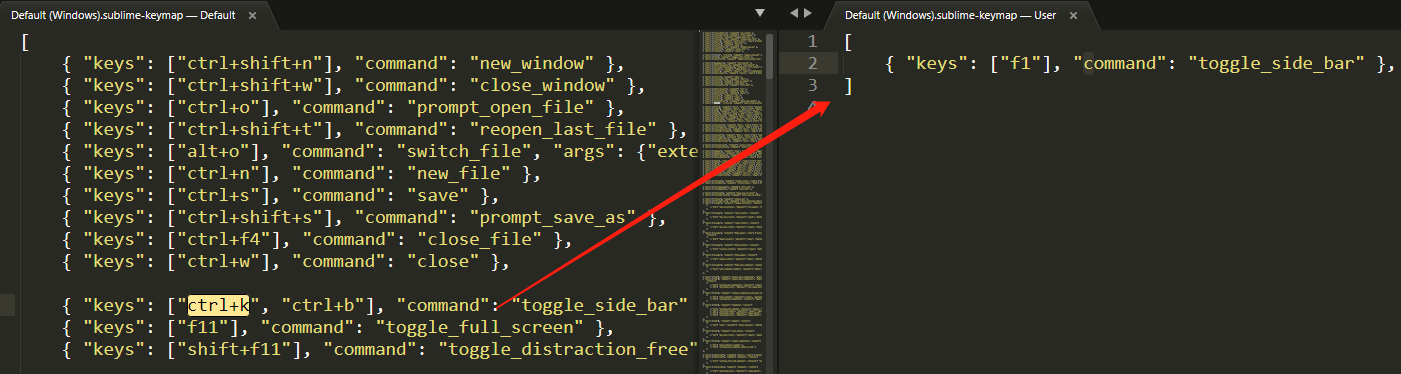Open the tab list dropdown arrow
Image resolution: width=1401 pixels, height=374 pixels.
(759, 13)
